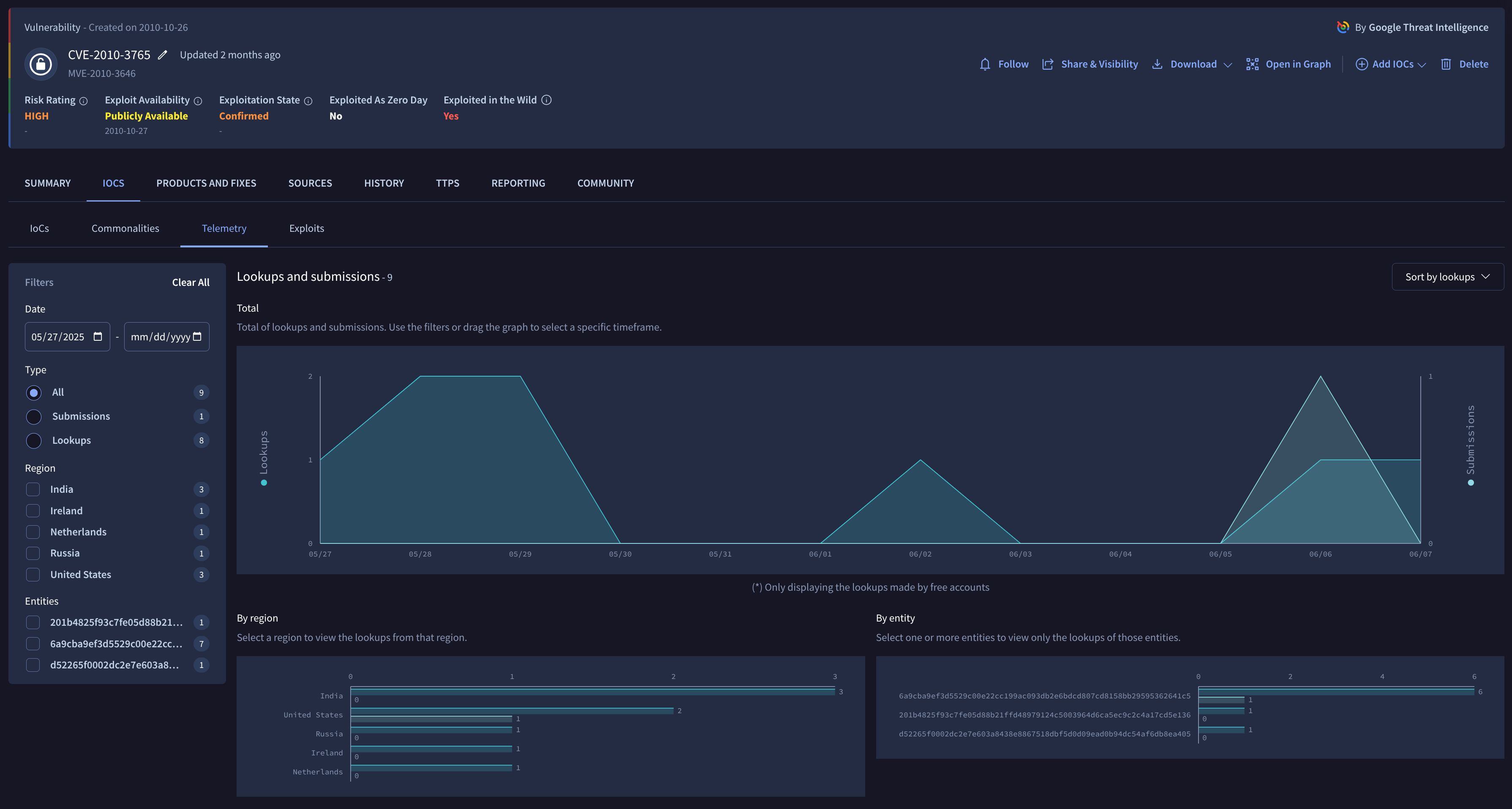This screenshot has width=1512, height=809.
Task: Check the d52265f0002dc2e7e603a8 entity checkbox
Action: pyautogui.click(x=33, y=665)
